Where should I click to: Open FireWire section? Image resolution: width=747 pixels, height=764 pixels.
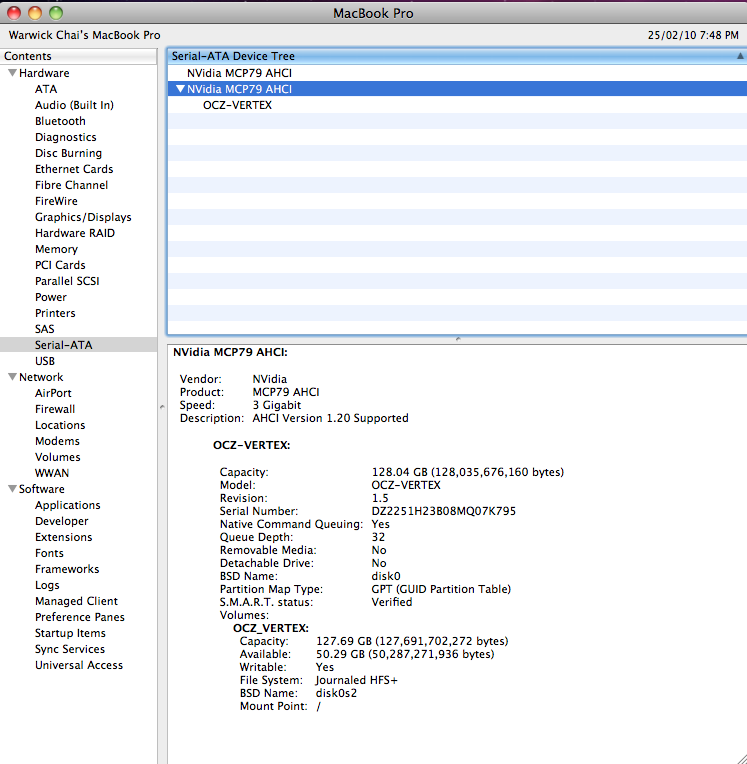click(56, 201)
